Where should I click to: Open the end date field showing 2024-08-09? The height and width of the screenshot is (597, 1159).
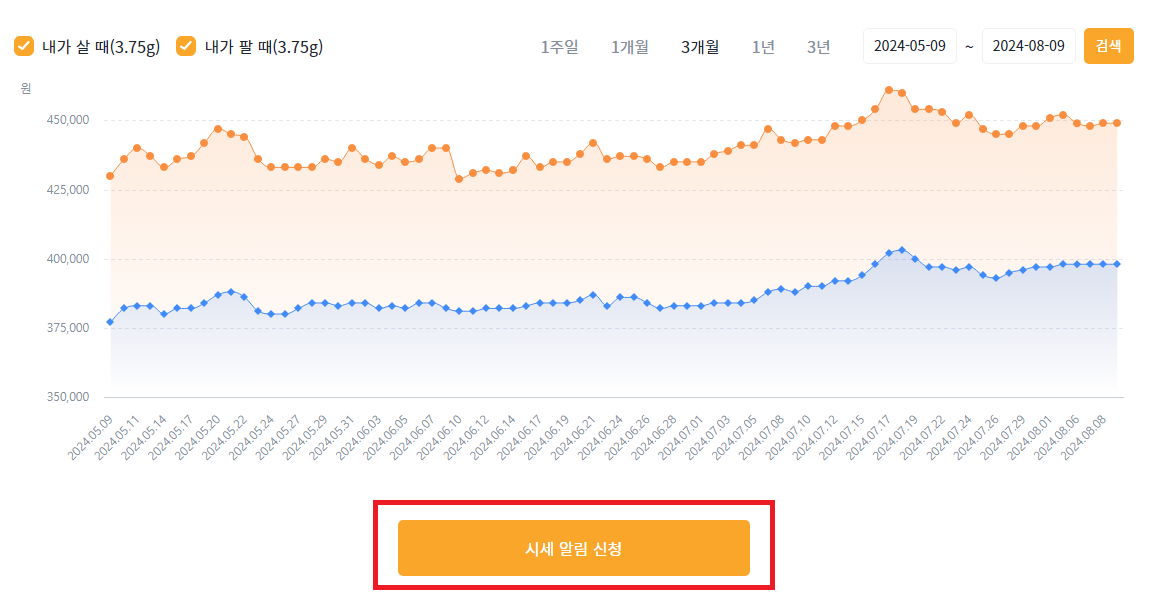click(1029, 45)
